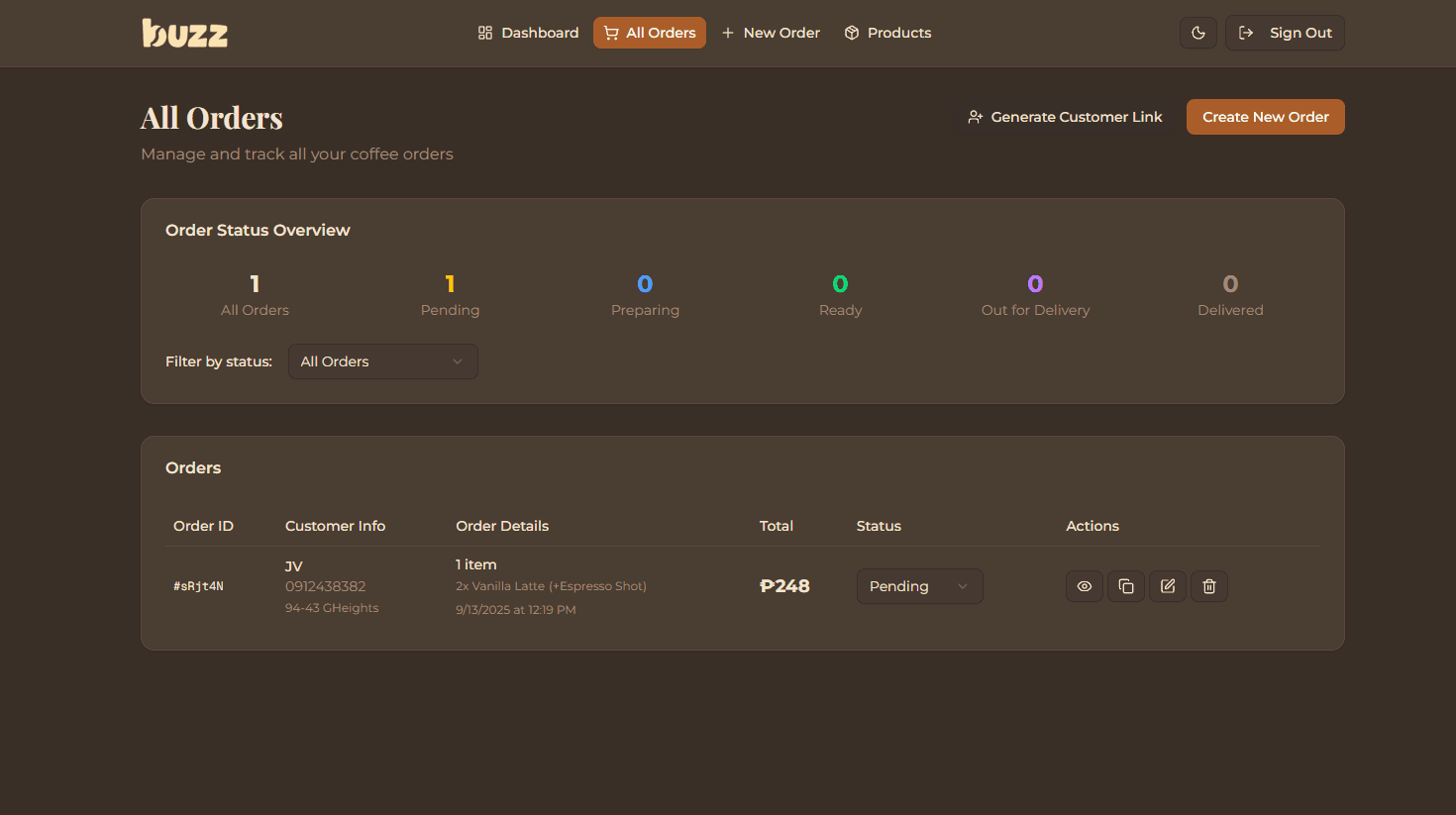This screenshot has height=815, width=1456.
Task: Click Generate Customer Link
Action: [1065, 116]
